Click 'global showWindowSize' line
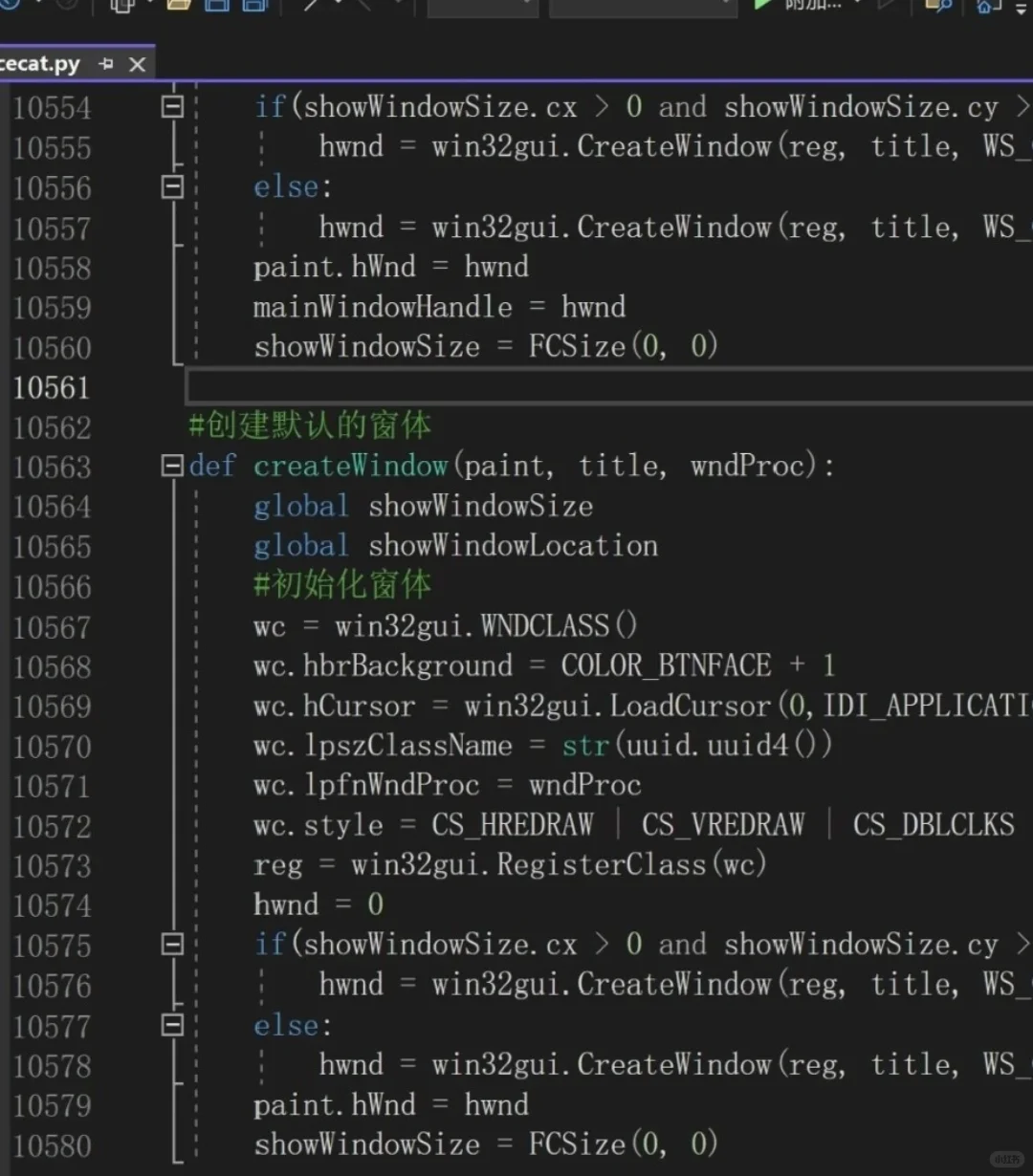Image resolution: width=1033 pixels, height=1176 pixels. click(423, 506)
